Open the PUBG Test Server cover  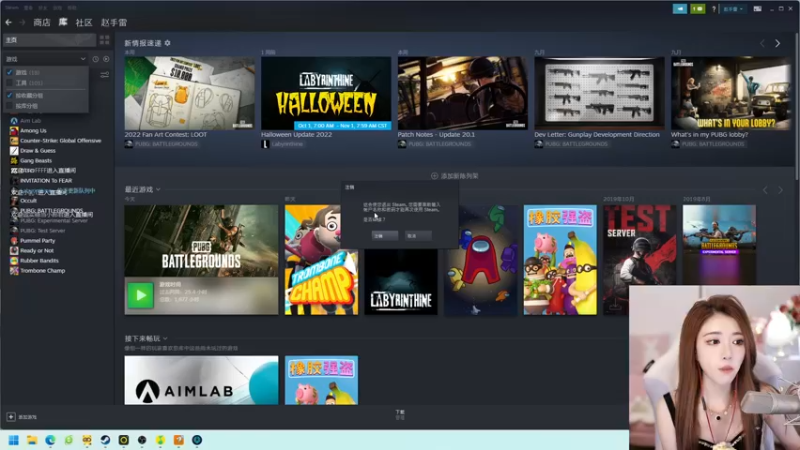click(640, 260)
